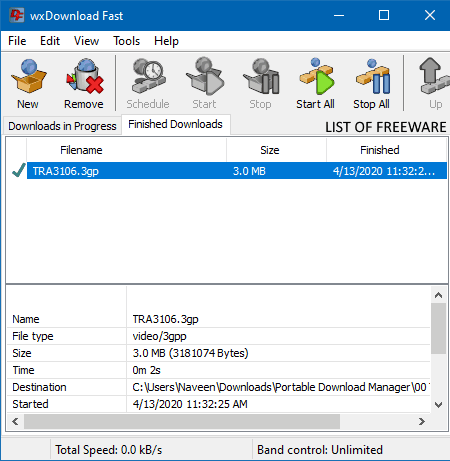Viewport: 450px width, 461px height.
Task: Minimize the wxDownload Fast window
Action: 339,15
